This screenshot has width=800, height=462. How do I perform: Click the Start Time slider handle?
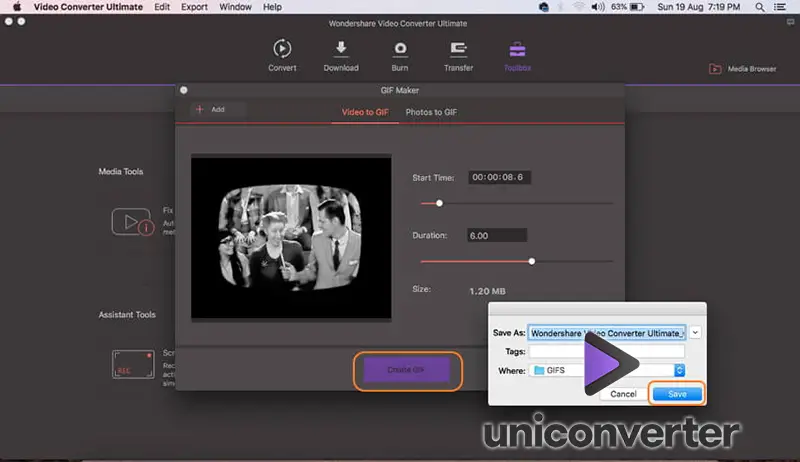[439, 203]
